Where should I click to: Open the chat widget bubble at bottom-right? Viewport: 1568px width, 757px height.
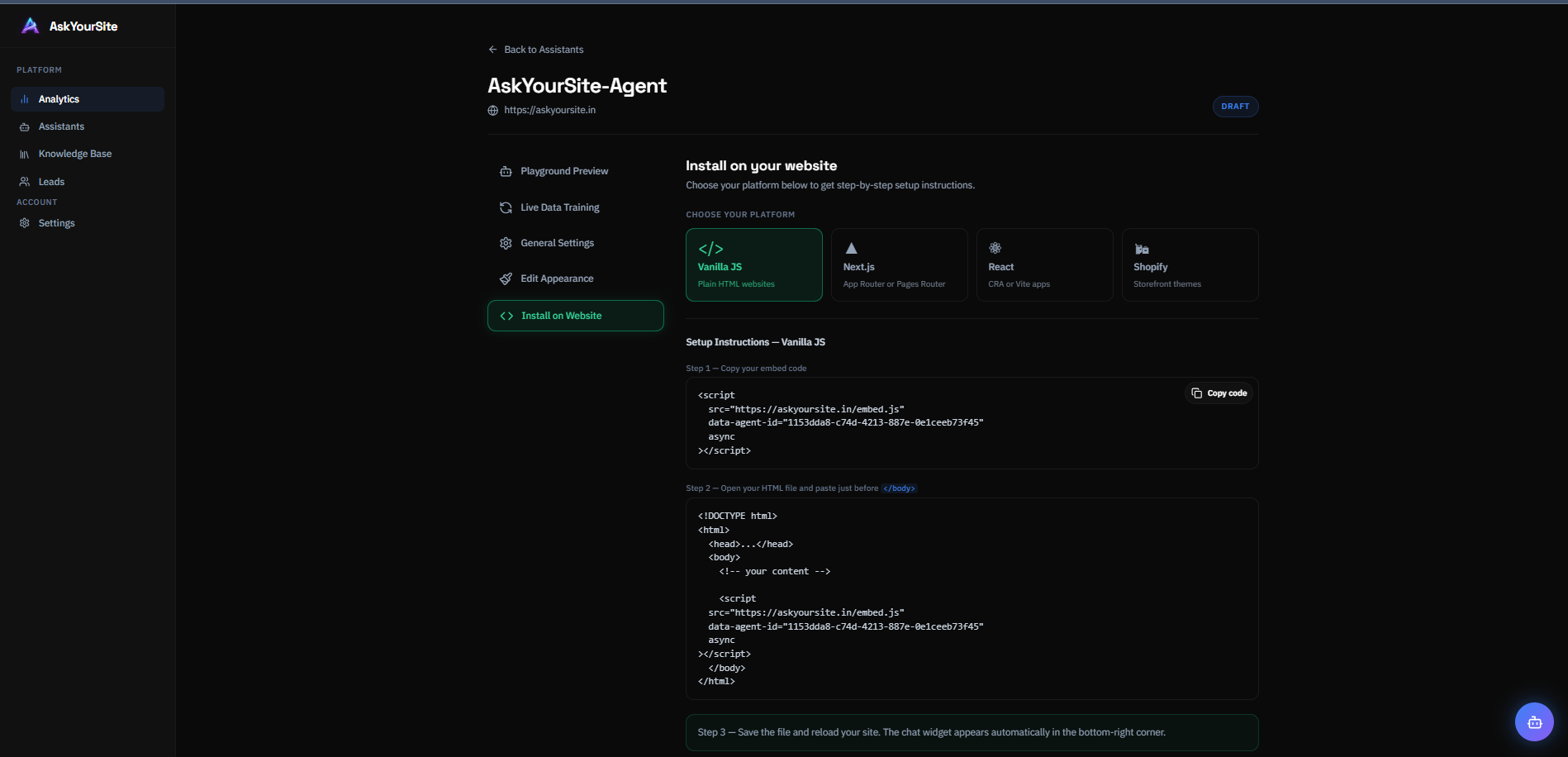[1533, 721]
